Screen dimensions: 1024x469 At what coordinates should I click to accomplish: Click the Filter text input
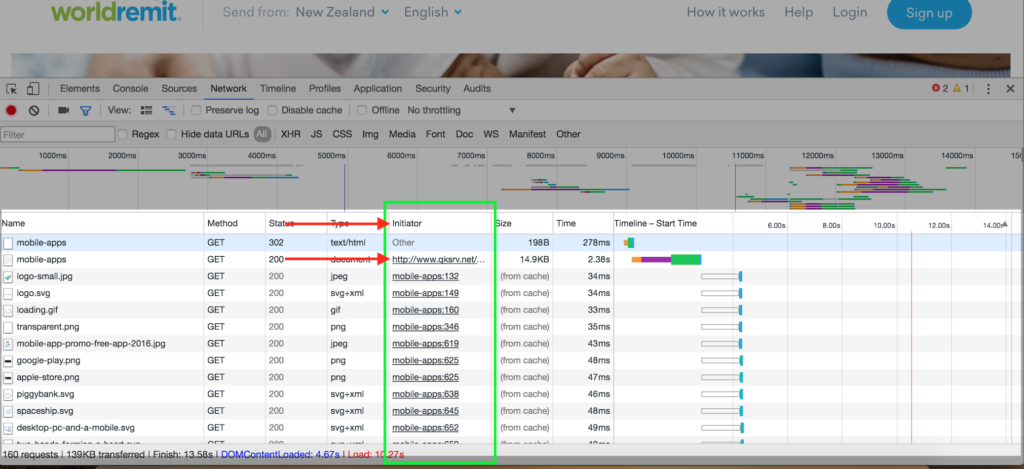[x=57, y=135]
